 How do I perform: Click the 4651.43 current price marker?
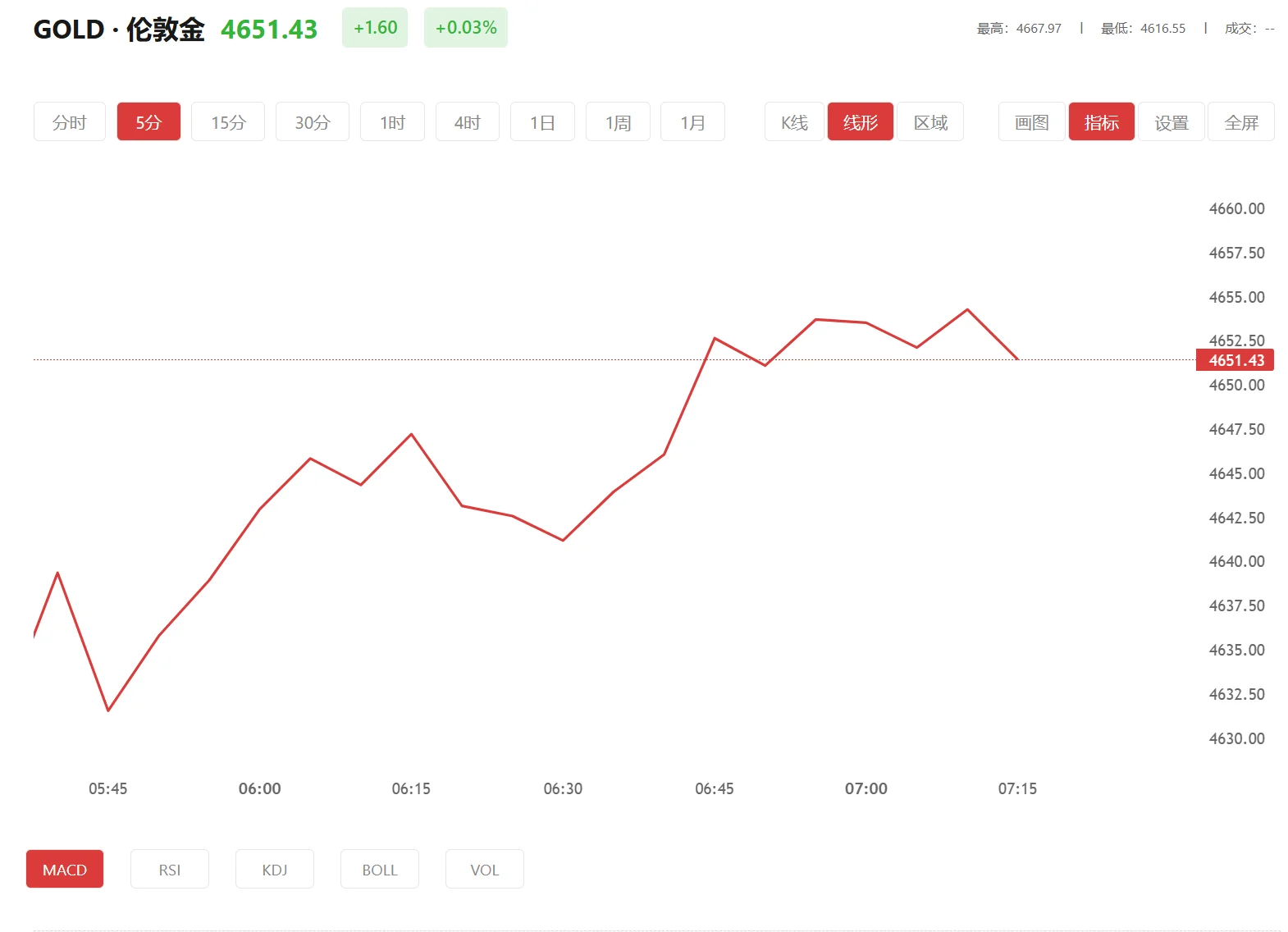[x=1235, y=360]
